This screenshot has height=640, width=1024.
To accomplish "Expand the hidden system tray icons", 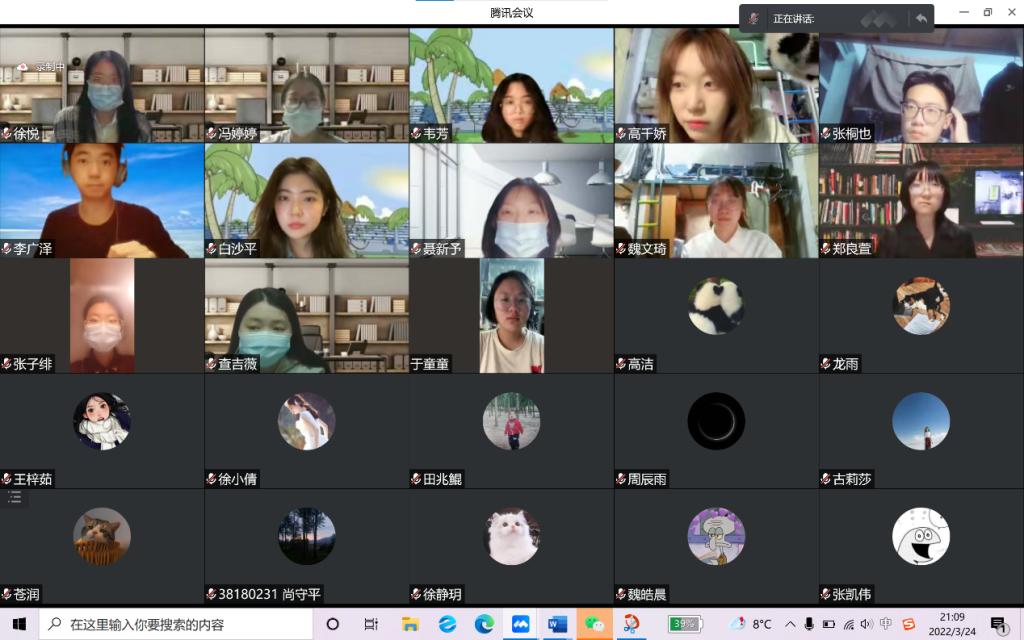I will (x=790, y=624).
